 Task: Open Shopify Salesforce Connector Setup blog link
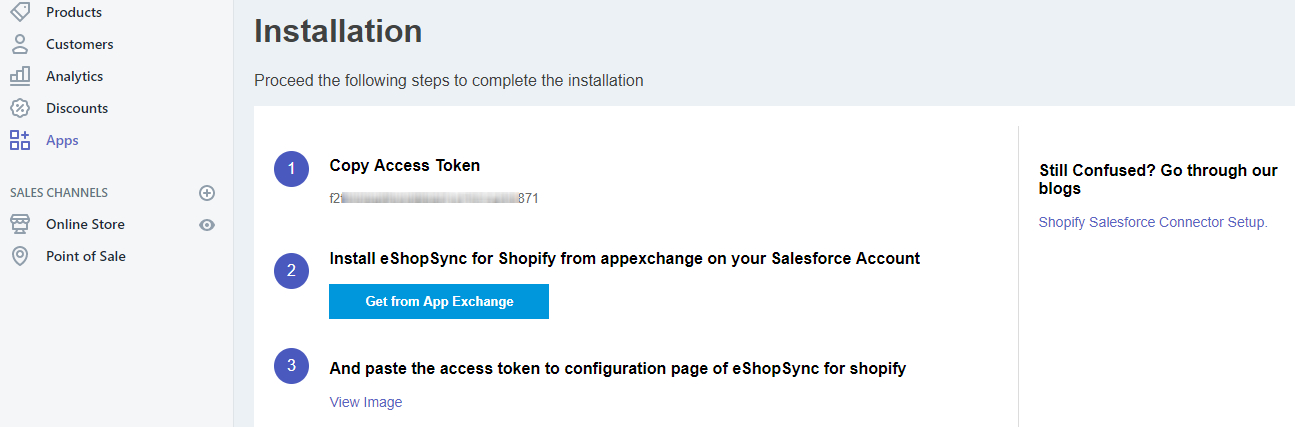pyautogui.click(x=1153, y=222)
